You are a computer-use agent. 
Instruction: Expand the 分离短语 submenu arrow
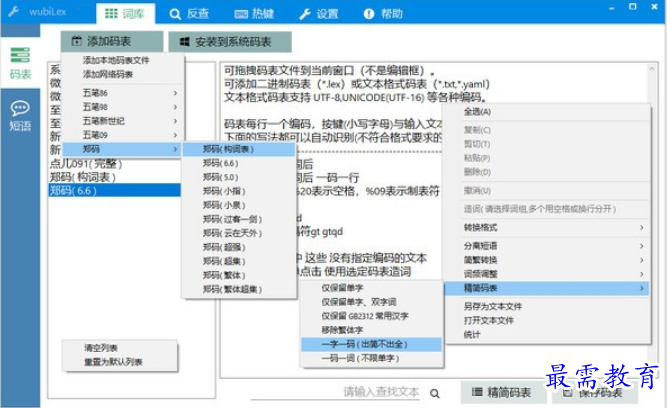coord(641,246)
